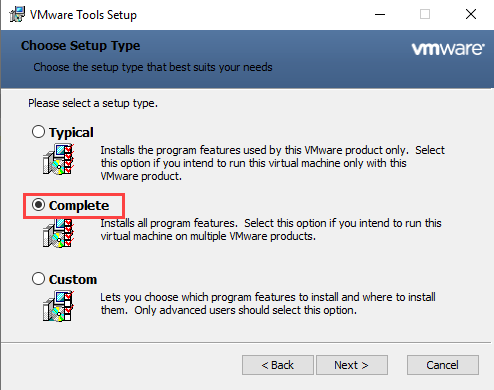Click the Custom option label

(x=73, y=279)
